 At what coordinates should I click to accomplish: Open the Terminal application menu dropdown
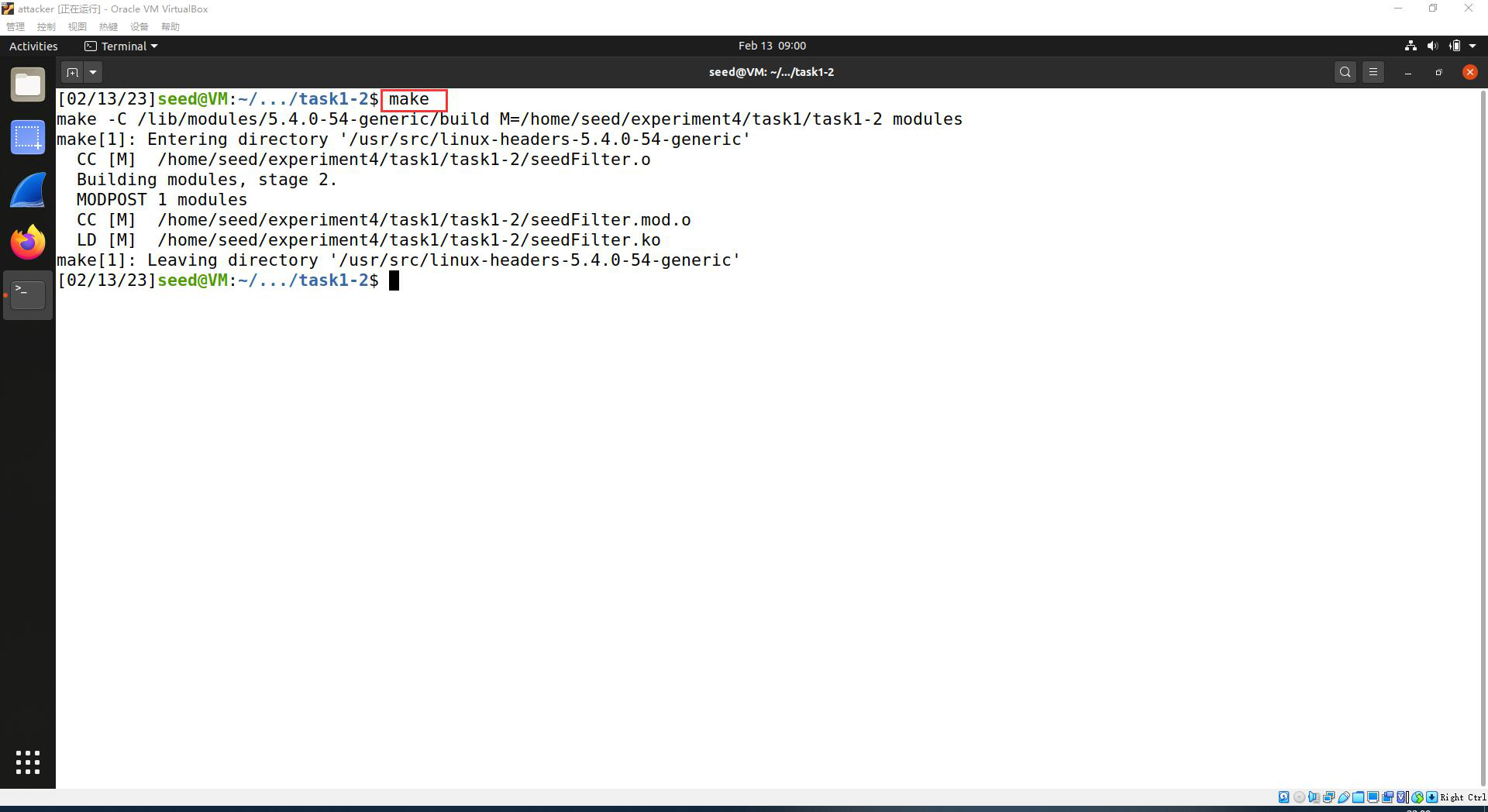click(121, 46)
